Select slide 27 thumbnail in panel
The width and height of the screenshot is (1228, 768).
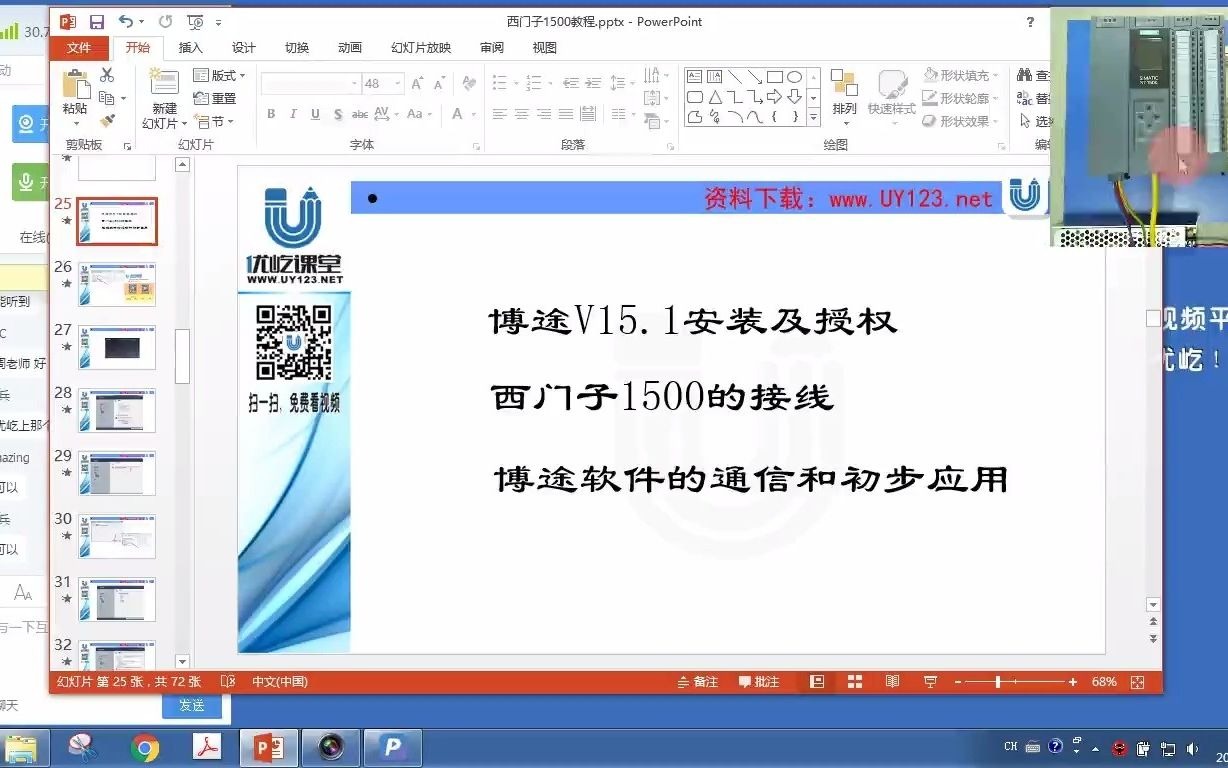pyautogui.click(x=117, y=347)
